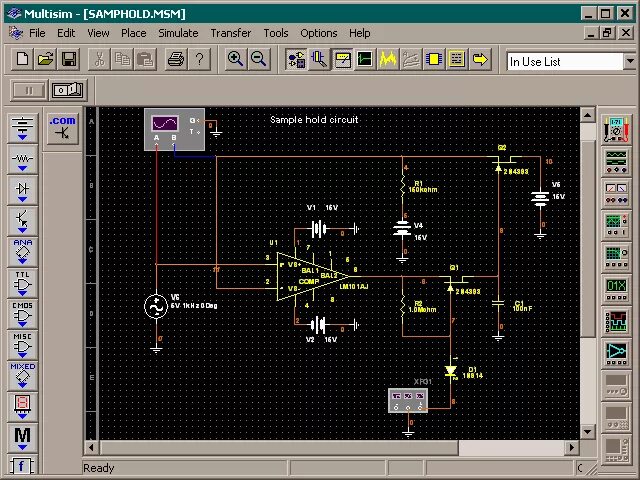Open the postprocessor icon
The image size is (640, 480).
(411, 60)
